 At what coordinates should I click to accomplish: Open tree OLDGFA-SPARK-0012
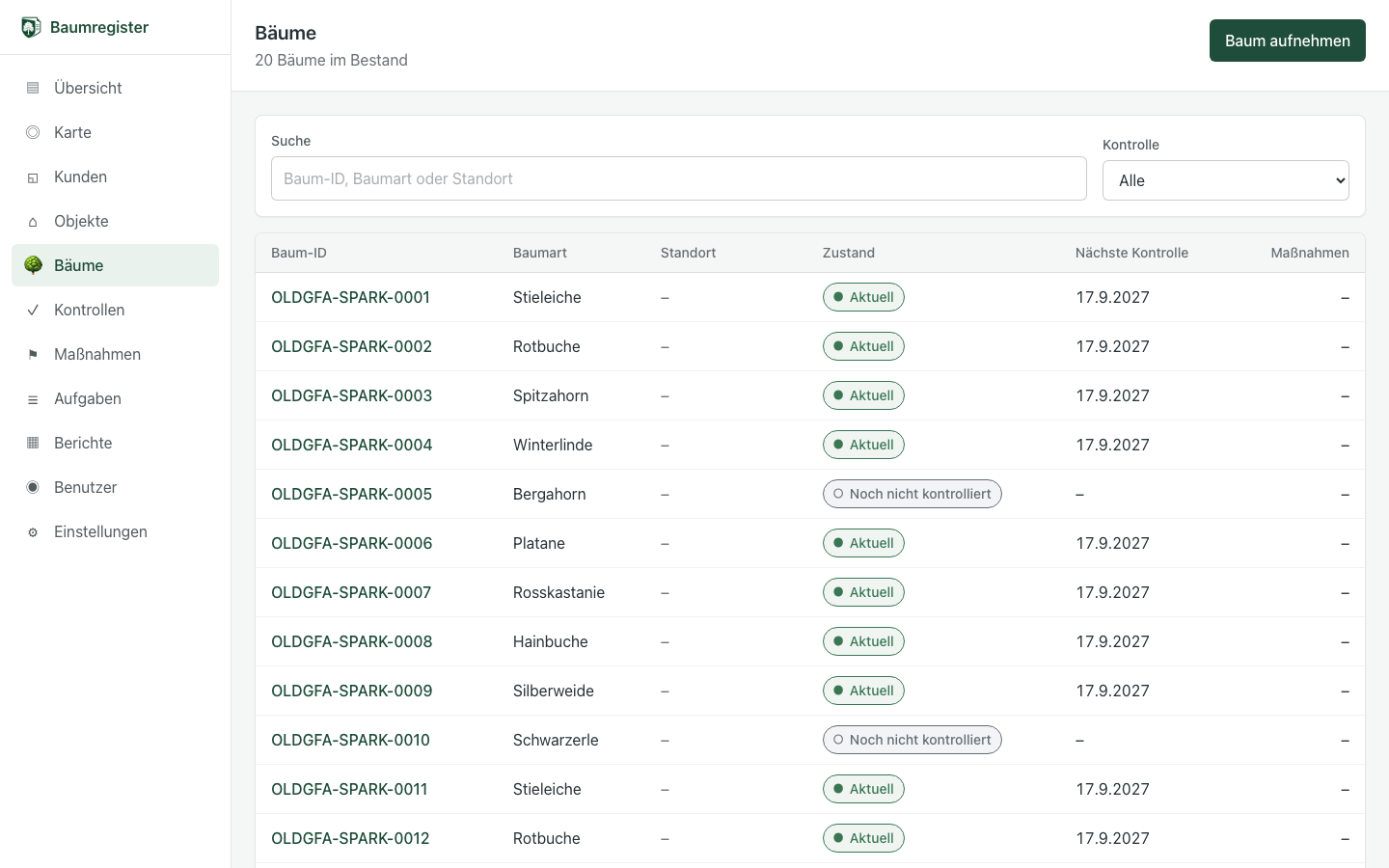(x=350, y=838)
